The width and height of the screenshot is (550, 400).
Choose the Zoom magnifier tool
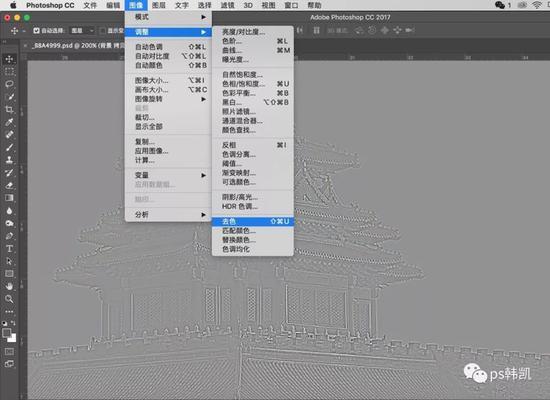pos(9,299)
